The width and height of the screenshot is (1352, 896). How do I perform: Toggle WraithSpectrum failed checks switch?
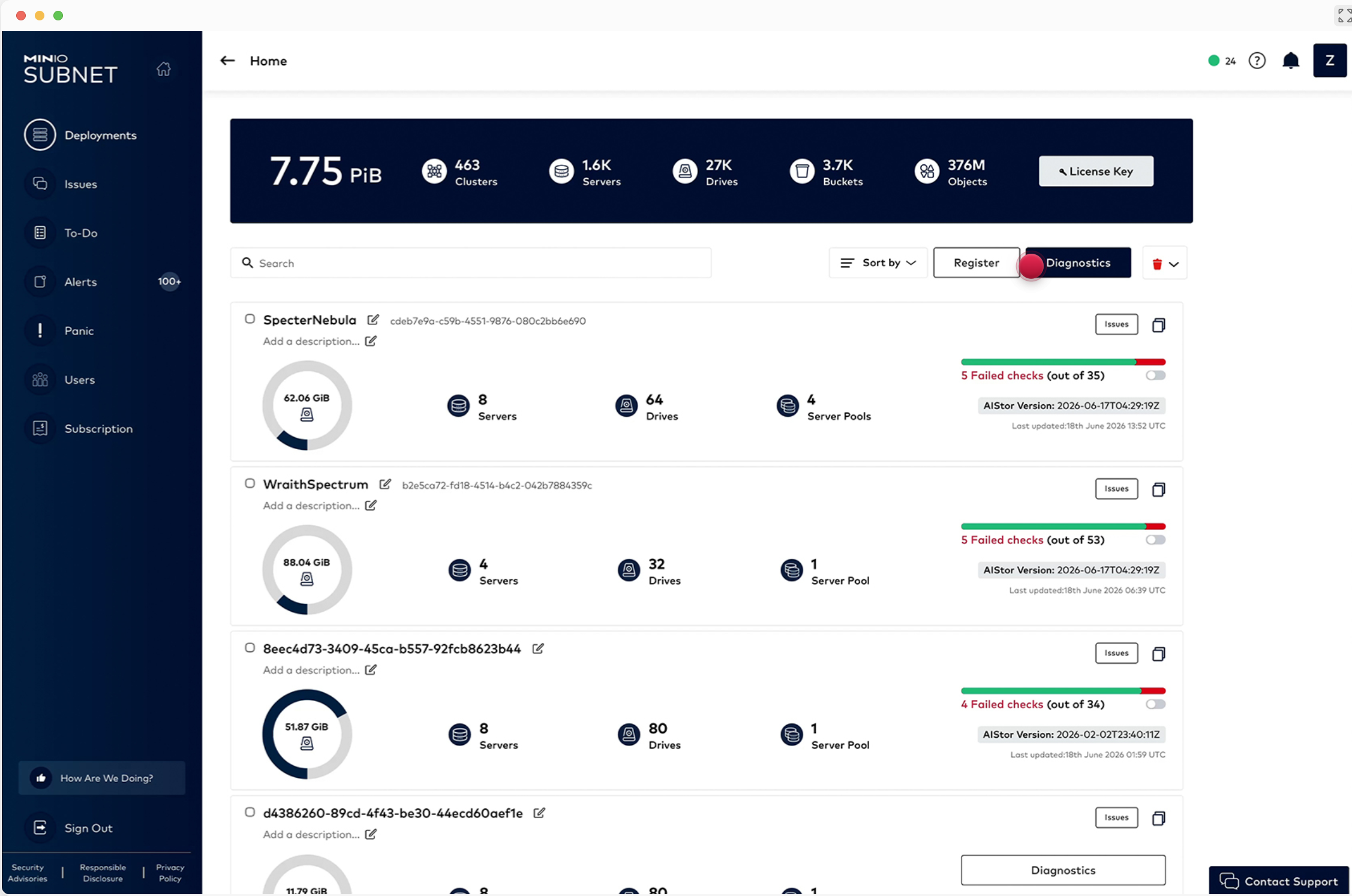1155,540
